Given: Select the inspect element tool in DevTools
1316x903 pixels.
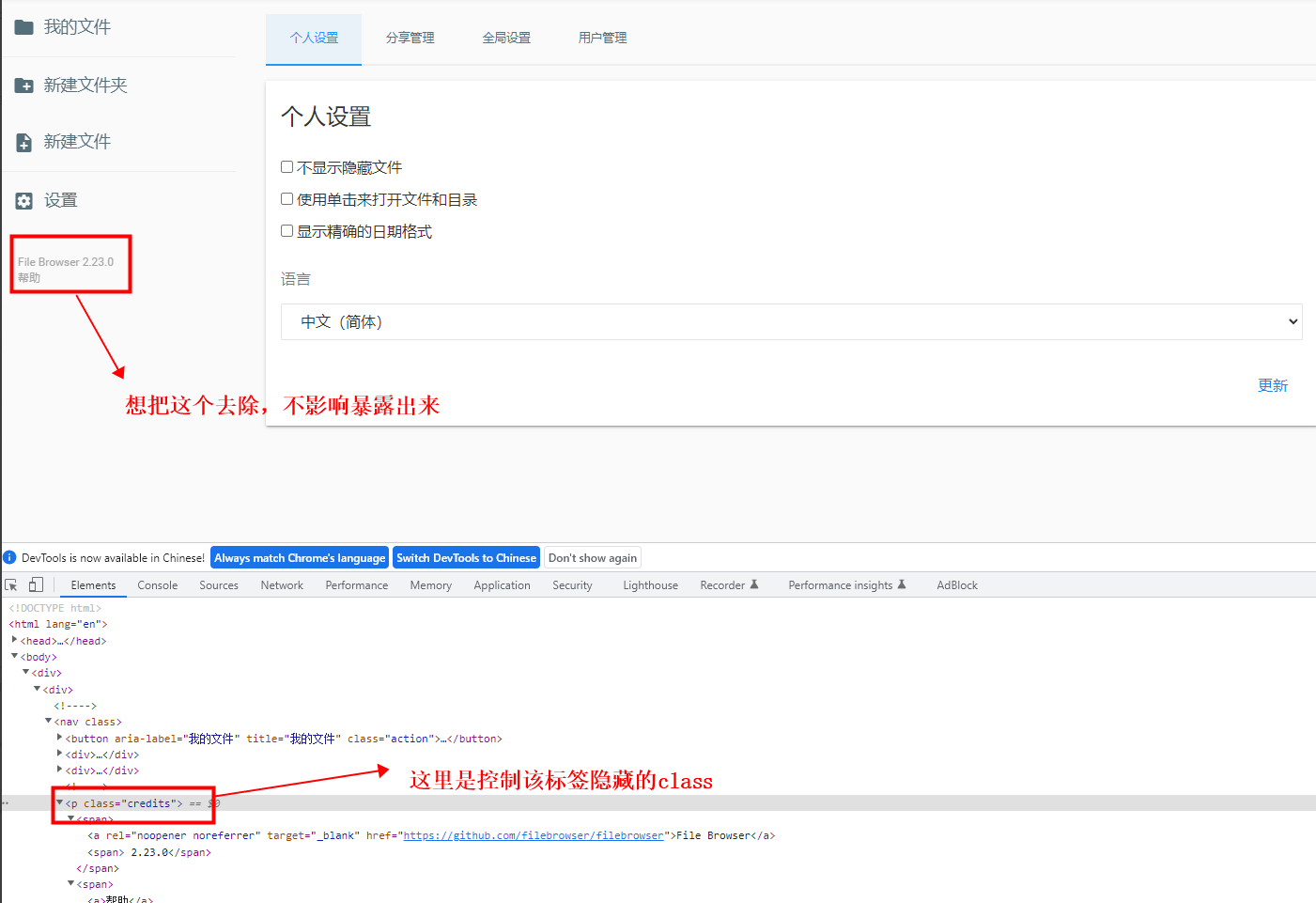Looking at the screenshot, I should point(10,584).
